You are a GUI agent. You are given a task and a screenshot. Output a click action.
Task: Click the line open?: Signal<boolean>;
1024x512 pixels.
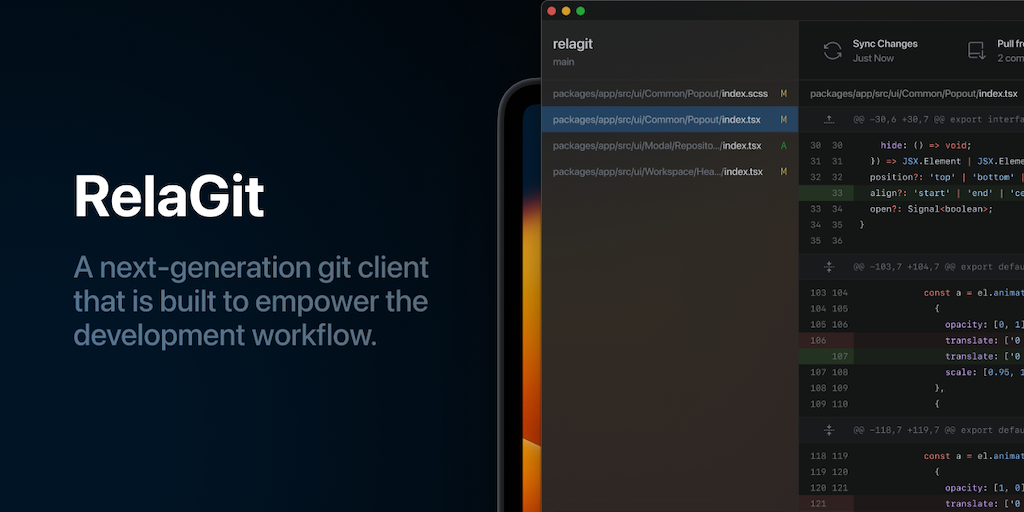pyautogui.click(x=931, y=209)
